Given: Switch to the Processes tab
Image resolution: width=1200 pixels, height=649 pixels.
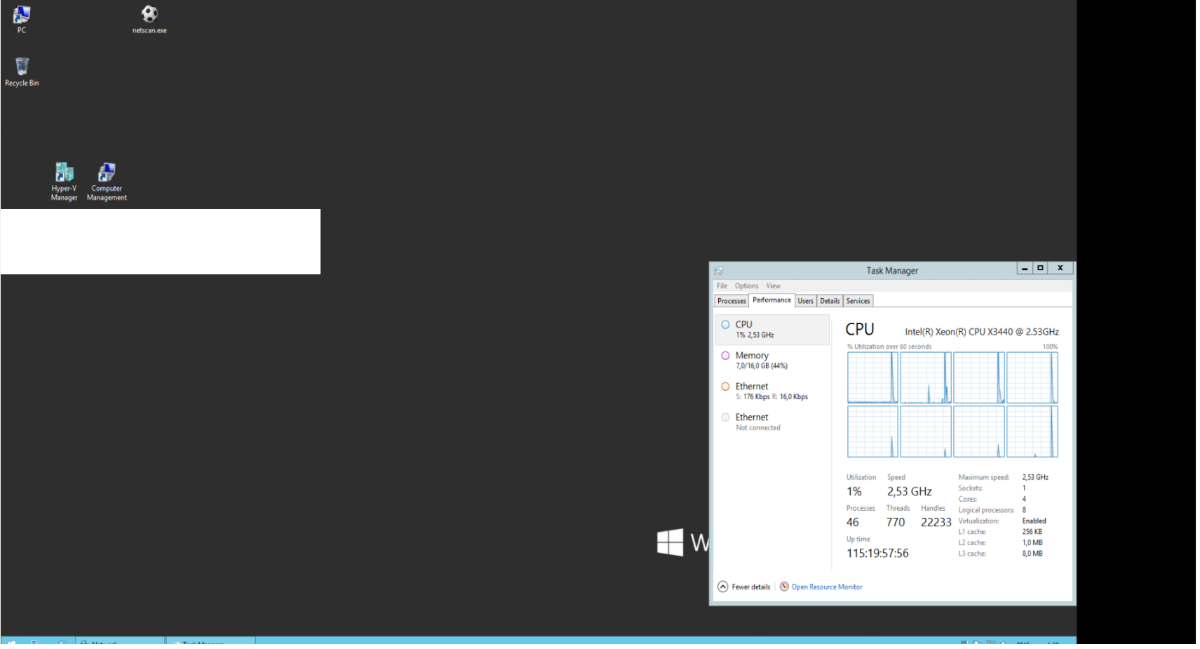Looking at the screenshot, I should pyautogui.click(x=732, y=301).
